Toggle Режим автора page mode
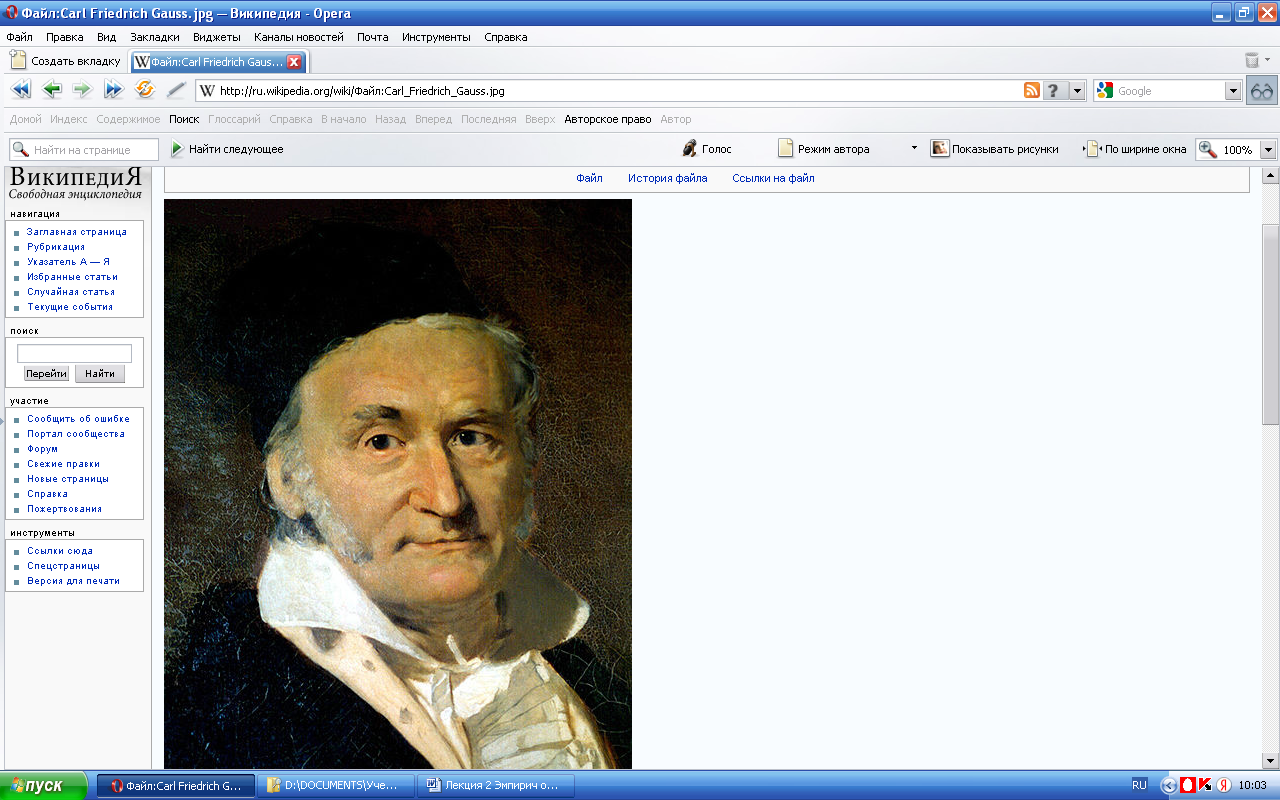This screenshot has width=1280, height=800. coord(824,149)
